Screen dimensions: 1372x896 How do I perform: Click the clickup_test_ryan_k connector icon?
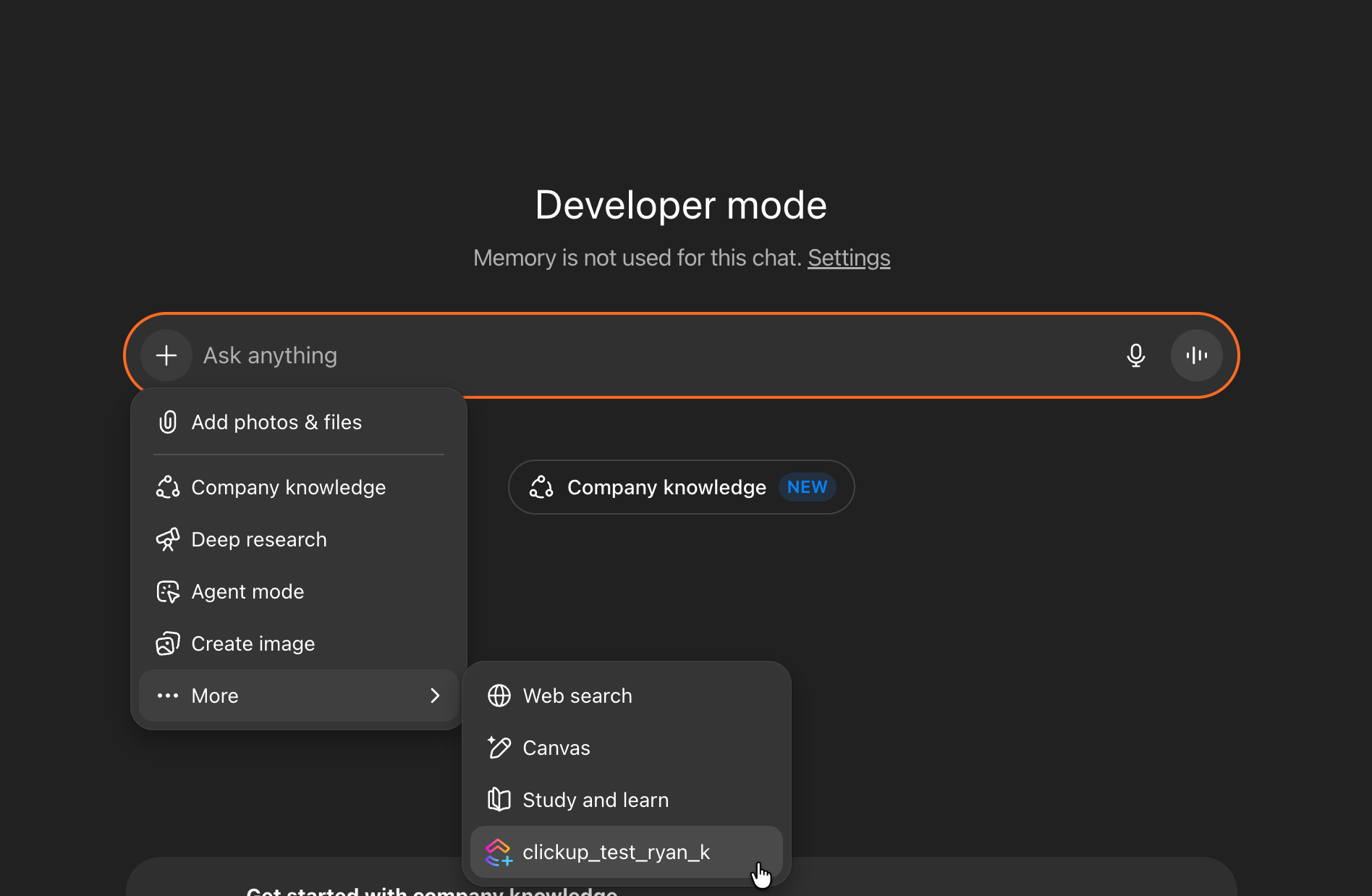point(499,852)
